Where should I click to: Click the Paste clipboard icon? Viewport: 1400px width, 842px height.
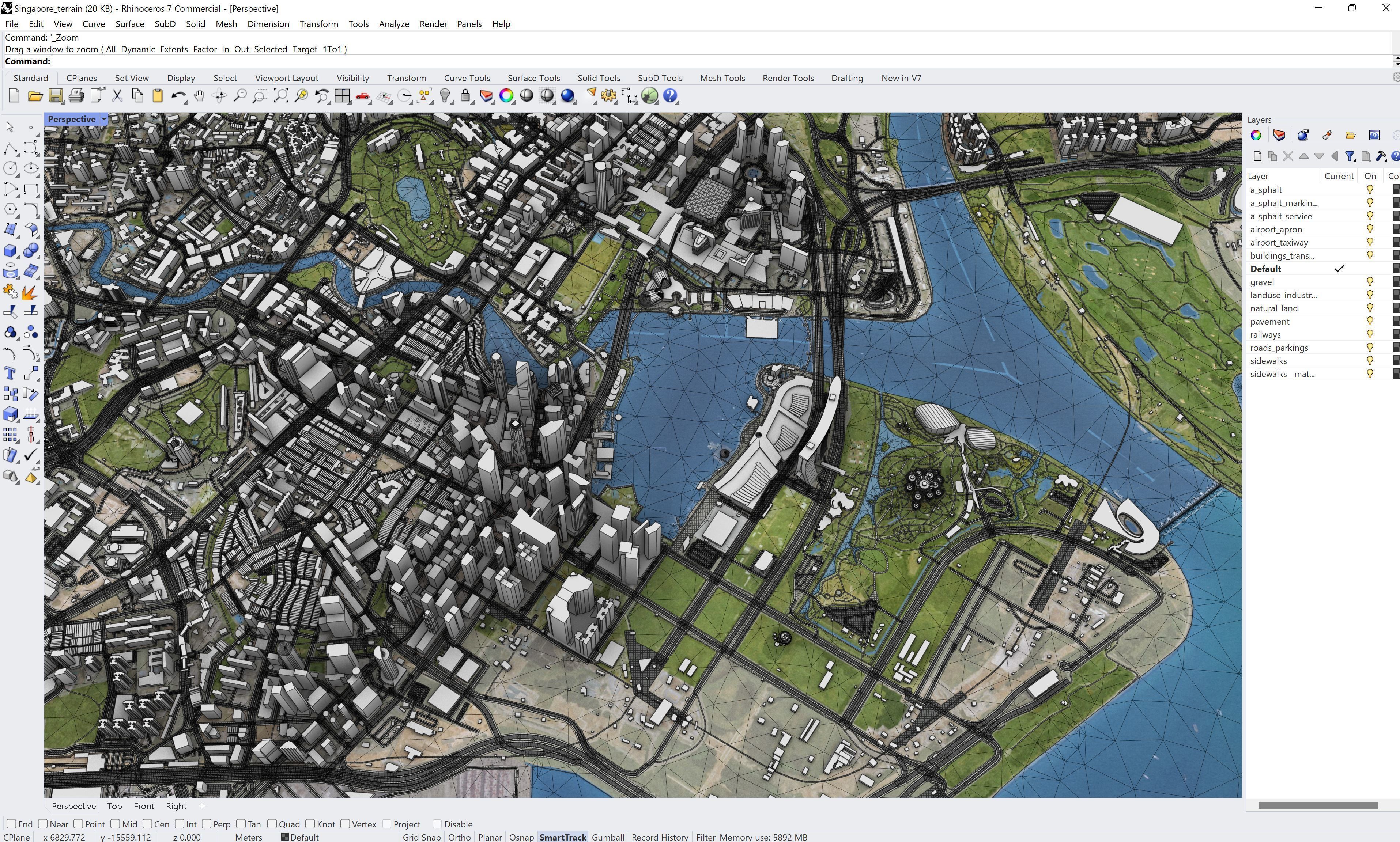[158, 96]
